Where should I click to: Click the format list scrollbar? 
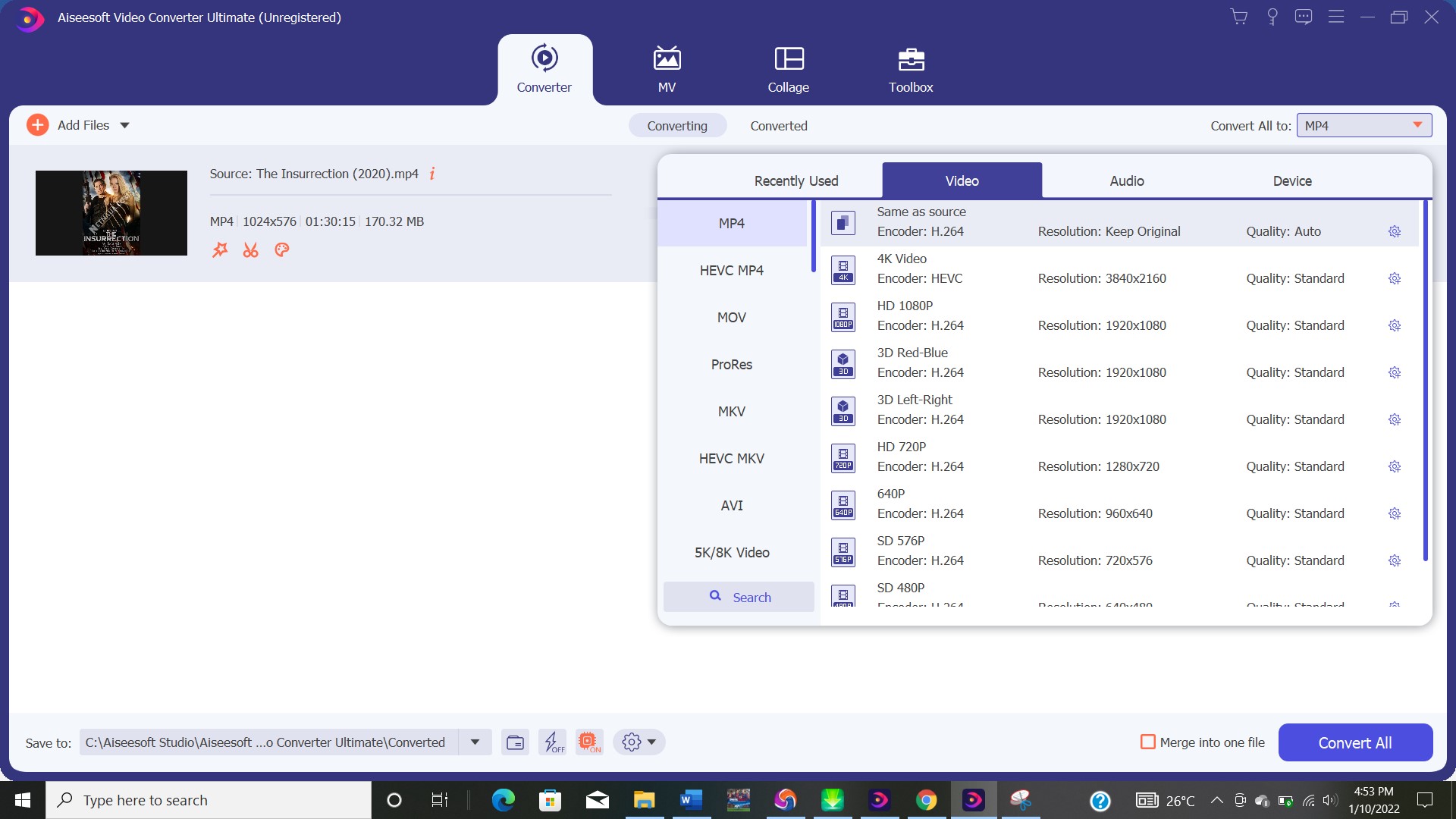click(x=813, y=236)
